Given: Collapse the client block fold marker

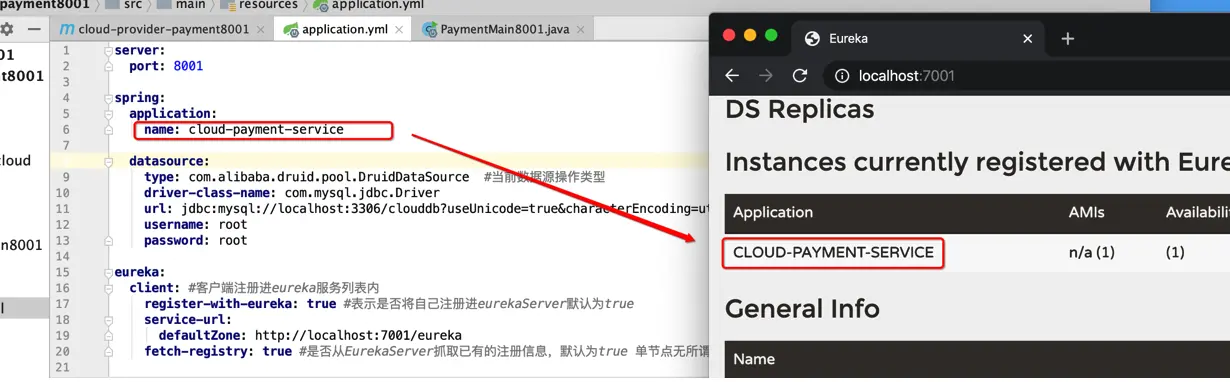Looking at the screenshot, I should [109, 288].
